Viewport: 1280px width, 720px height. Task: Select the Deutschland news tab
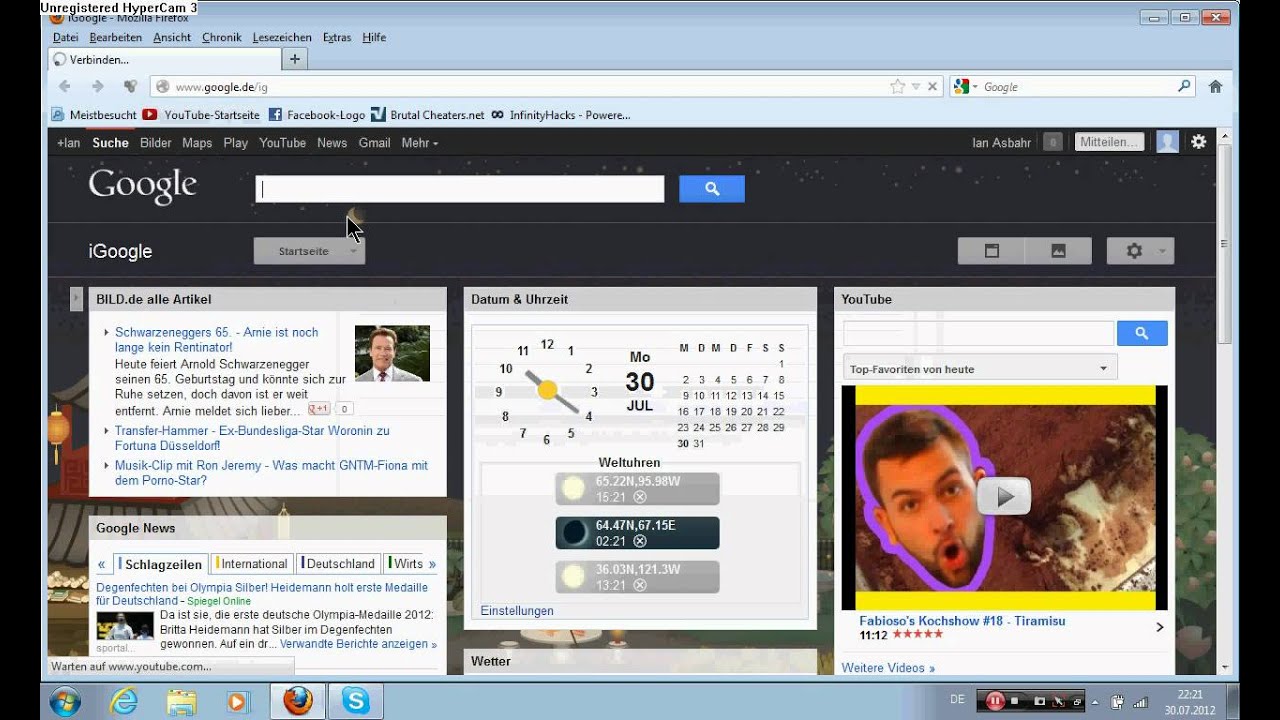tap(339, 564)
